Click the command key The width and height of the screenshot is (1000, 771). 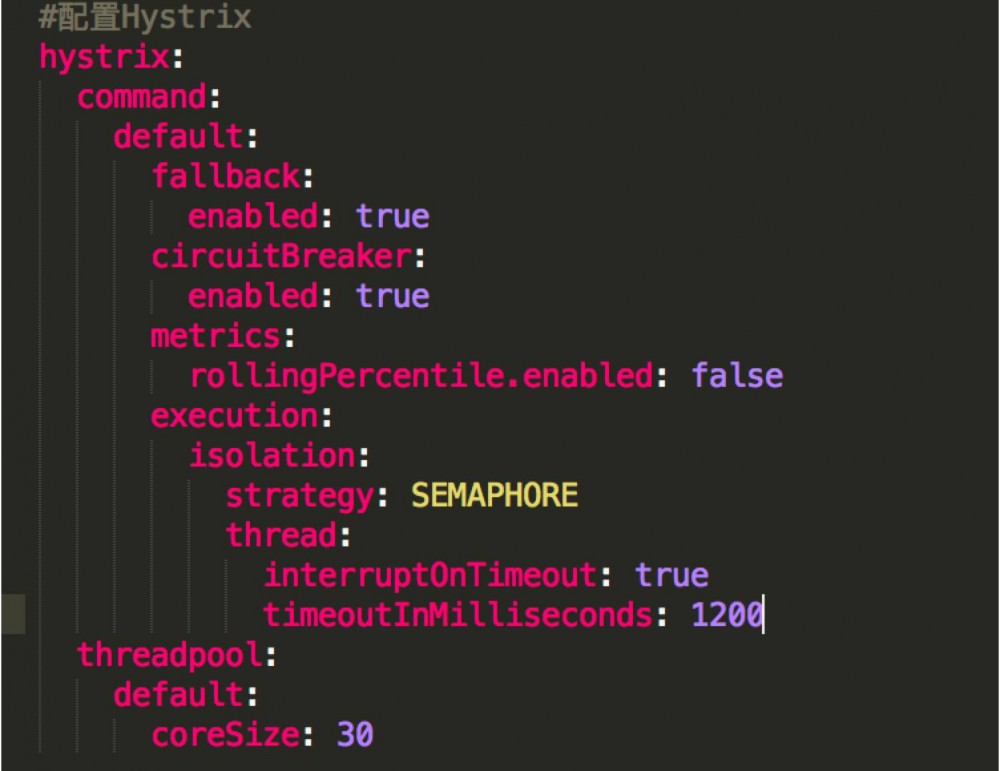(x=141, y=97)
